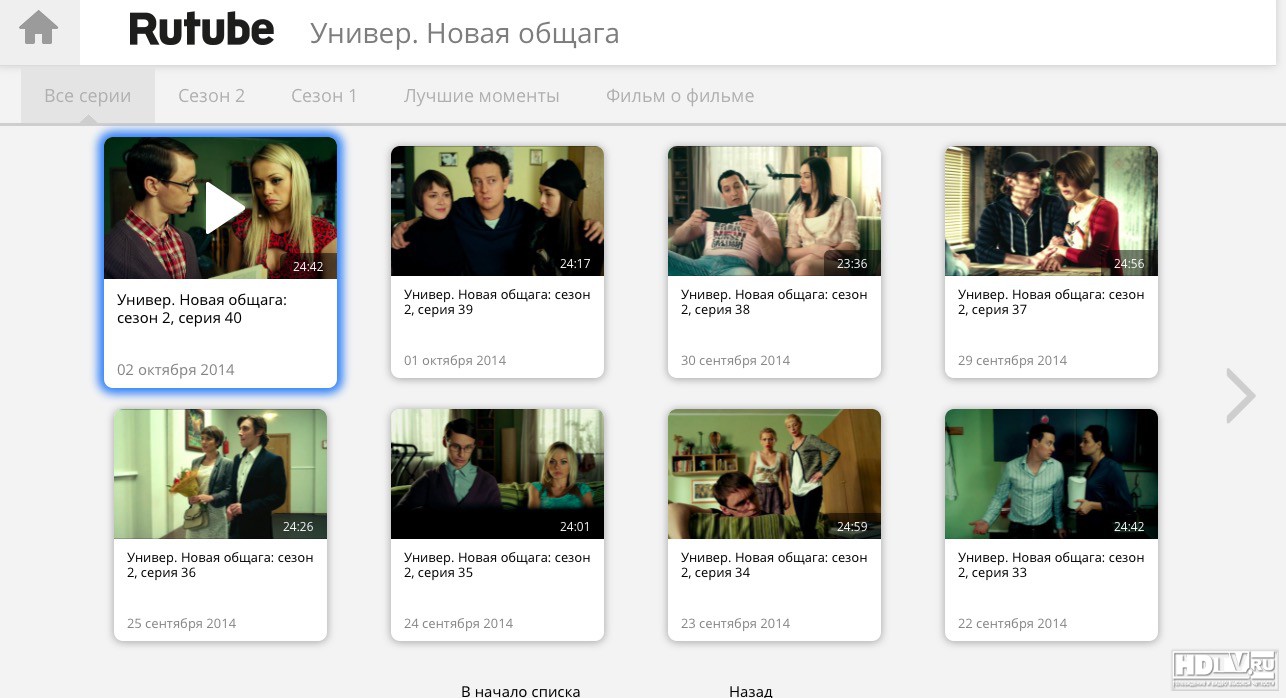Switch to Фильм о фильме tab

click(x=679, y=97)
